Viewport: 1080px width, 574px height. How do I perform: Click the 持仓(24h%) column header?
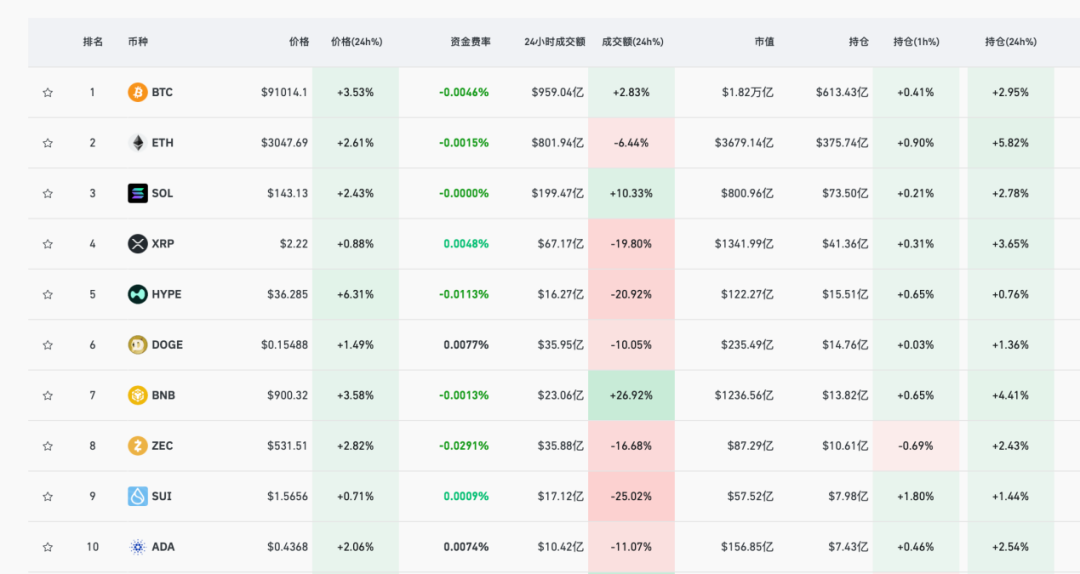tap(1010, 42)
